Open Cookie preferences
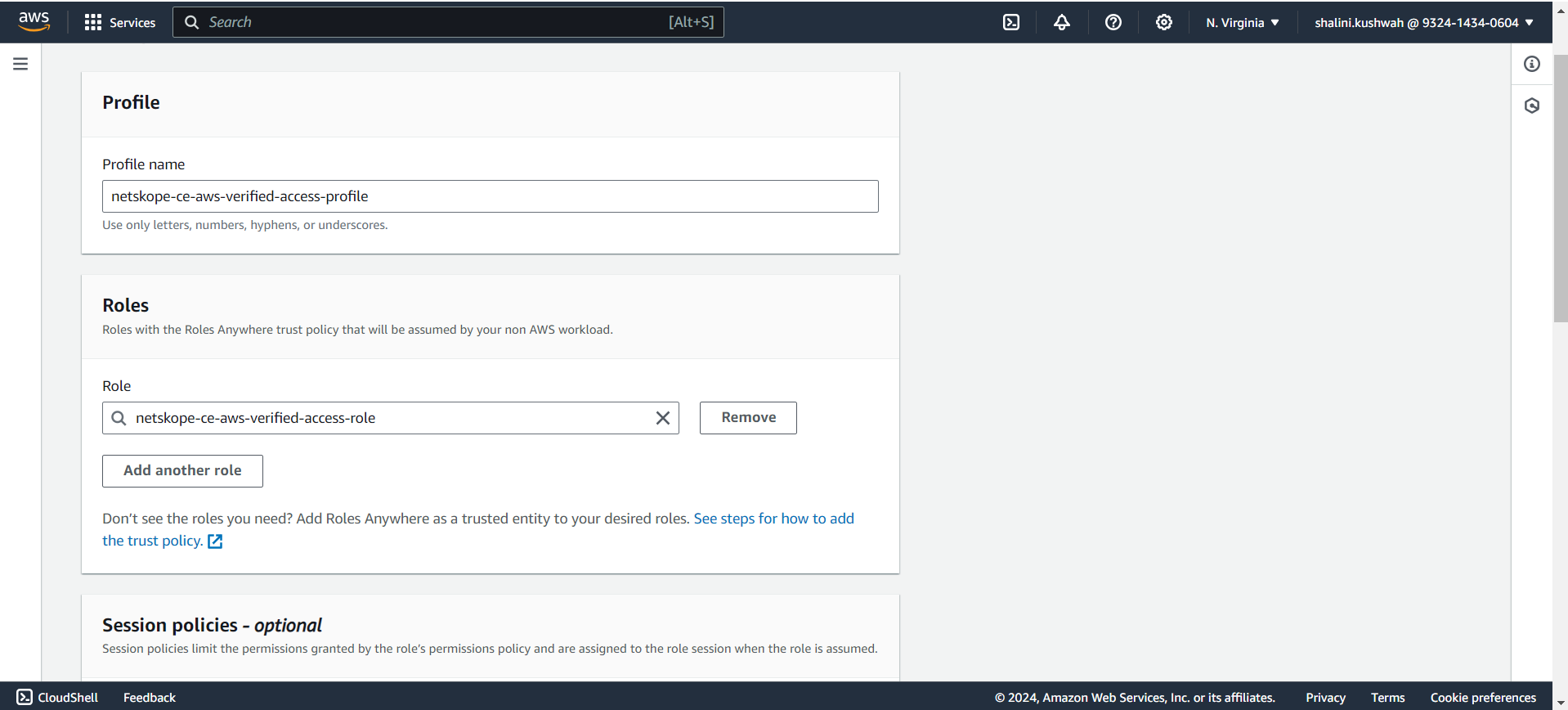The image size is (1568, 710). (x=1483, y=698)
